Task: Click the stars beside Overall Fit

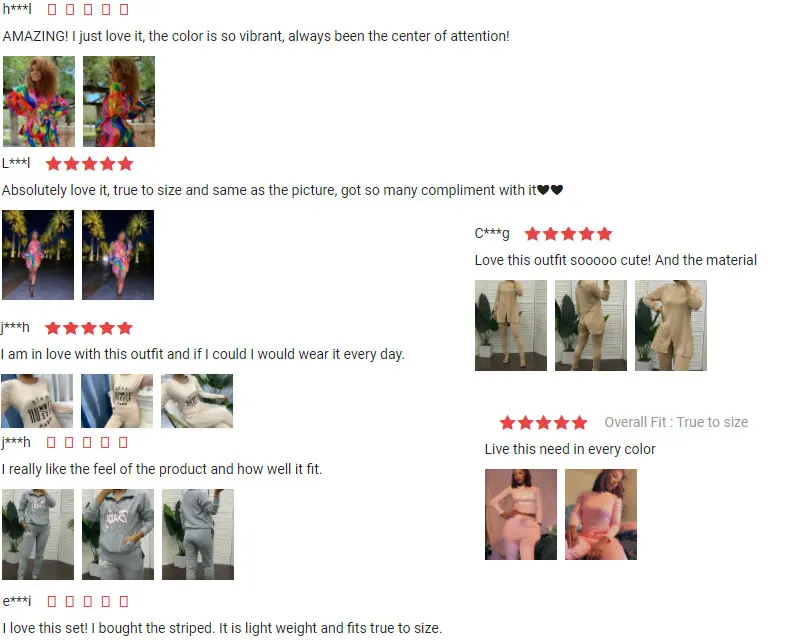Action: click(543, 423)
